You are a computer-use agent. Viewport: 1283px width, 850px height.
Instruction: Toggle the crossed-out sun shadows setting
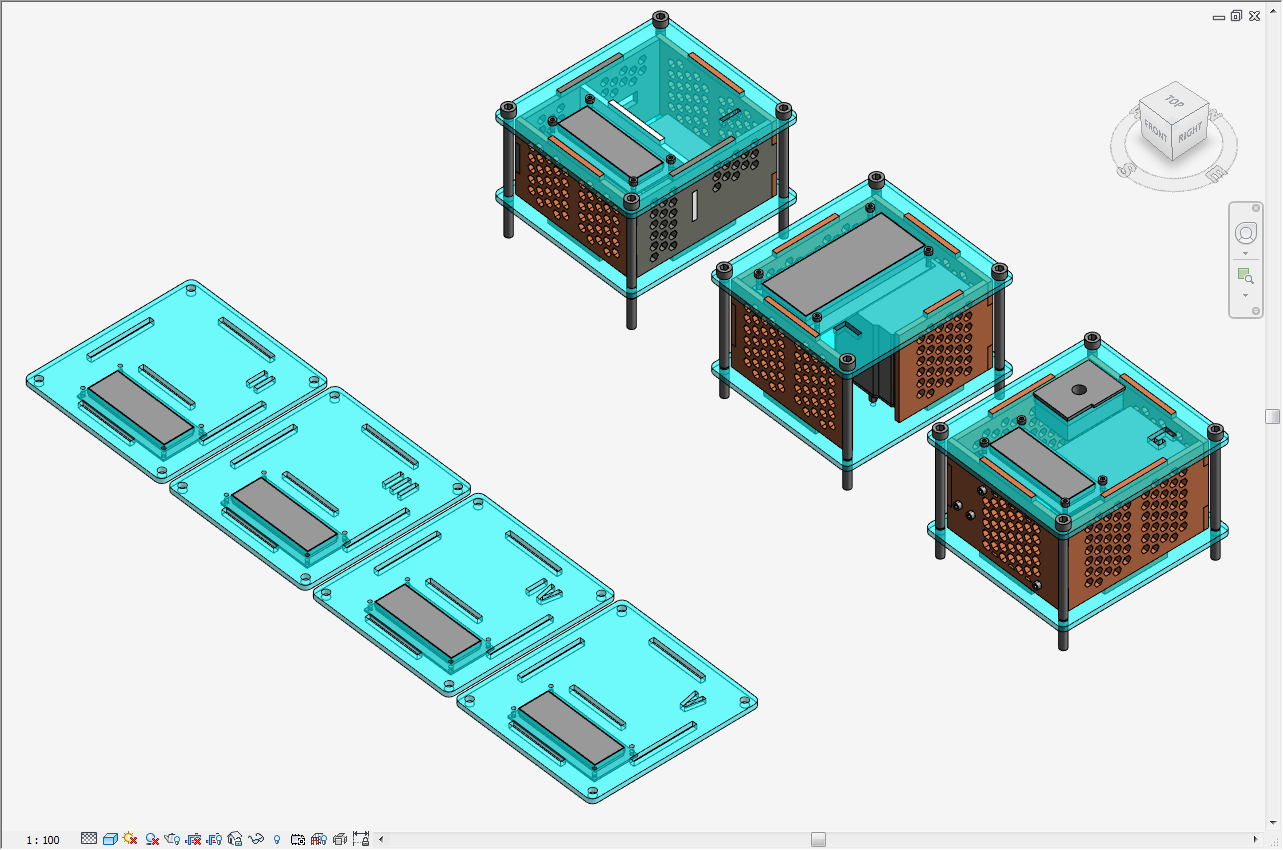point(131,839)
